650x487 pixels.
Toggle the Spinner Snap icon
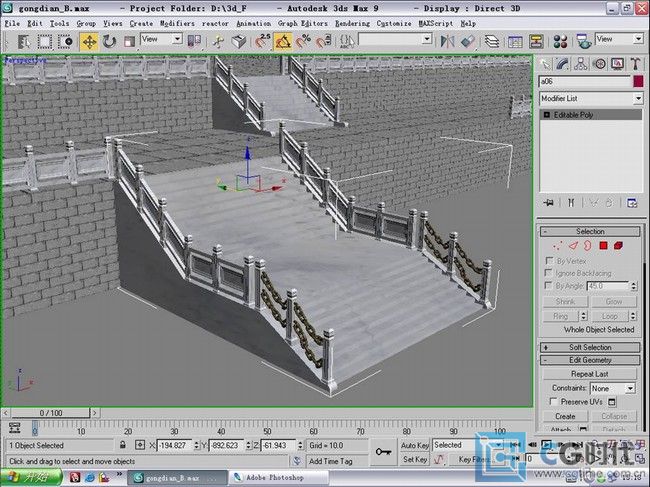(324, 41)
